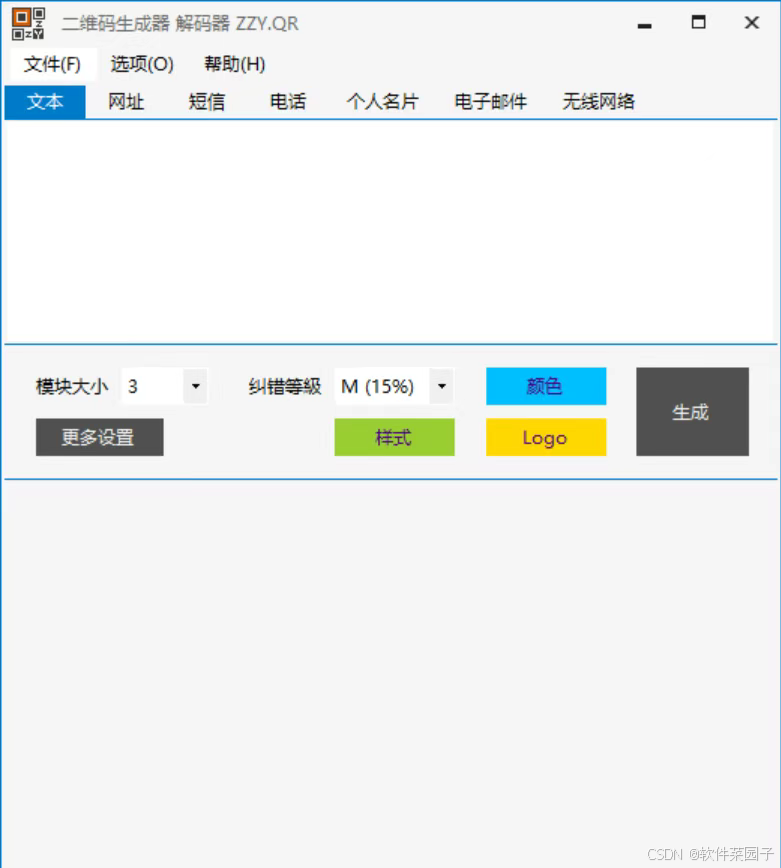Maximize the ZZY.QR window
The height and width of the screenshot is (868, 781).
[x=699, y=23]
